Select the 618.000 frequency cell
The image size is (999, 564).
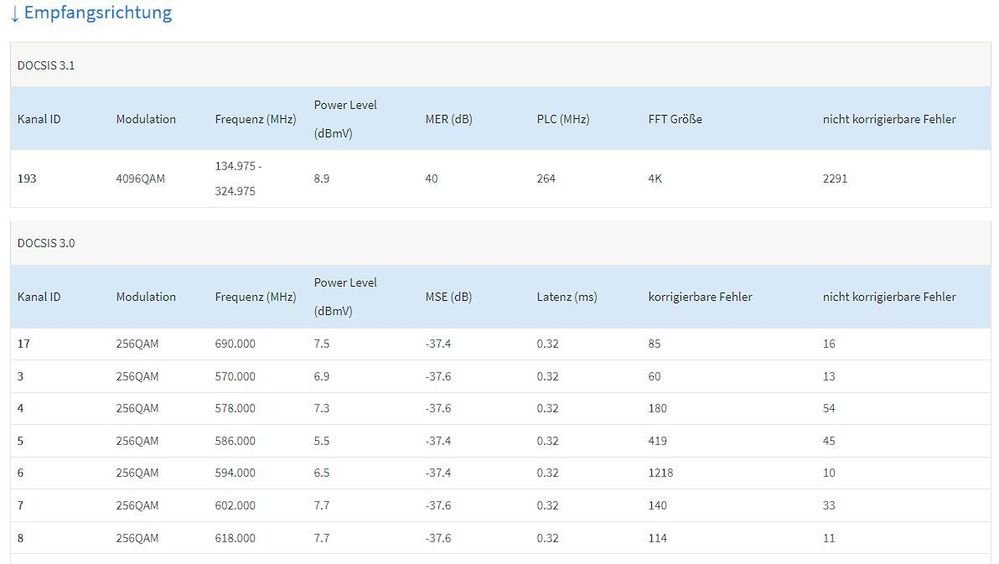(x=235, y=538)
